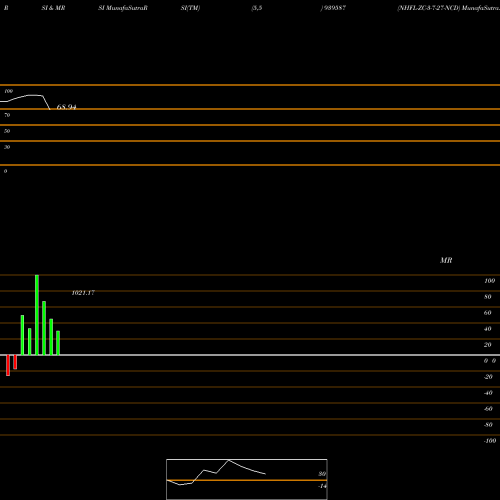
Task: Click the '0 0' zero label on MR axis
Action: (x=490, y=361)
